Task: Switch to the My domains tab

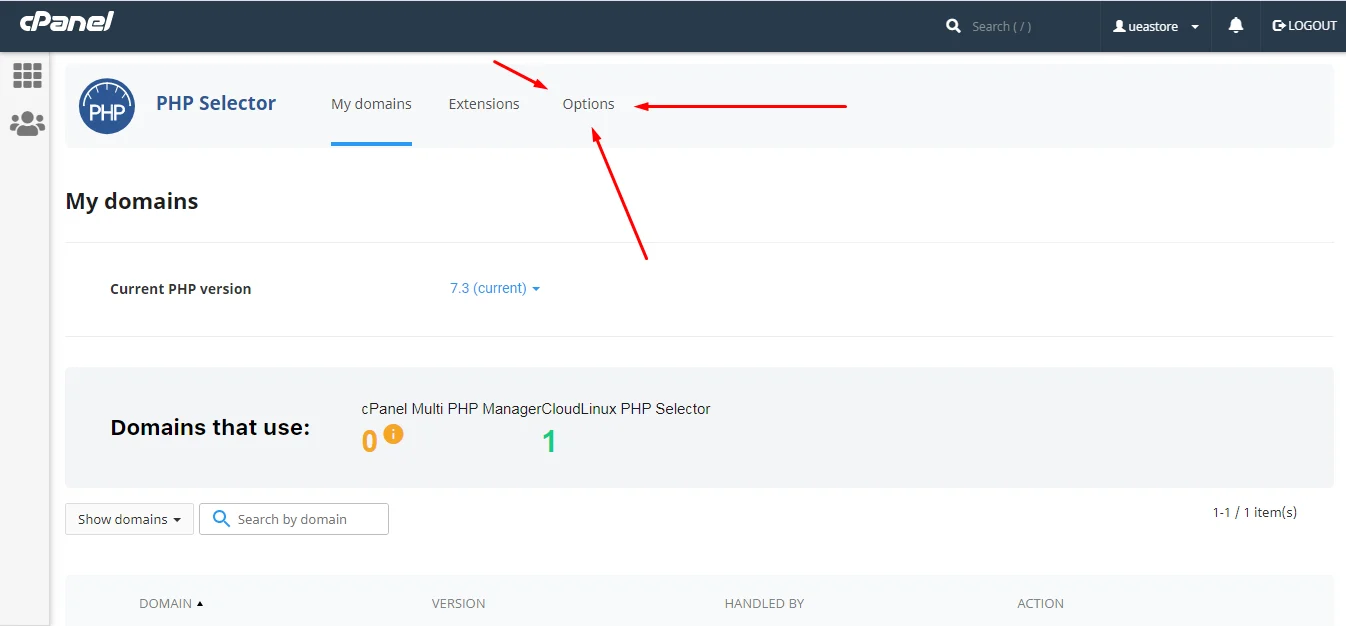Action: tap(371, 104)
